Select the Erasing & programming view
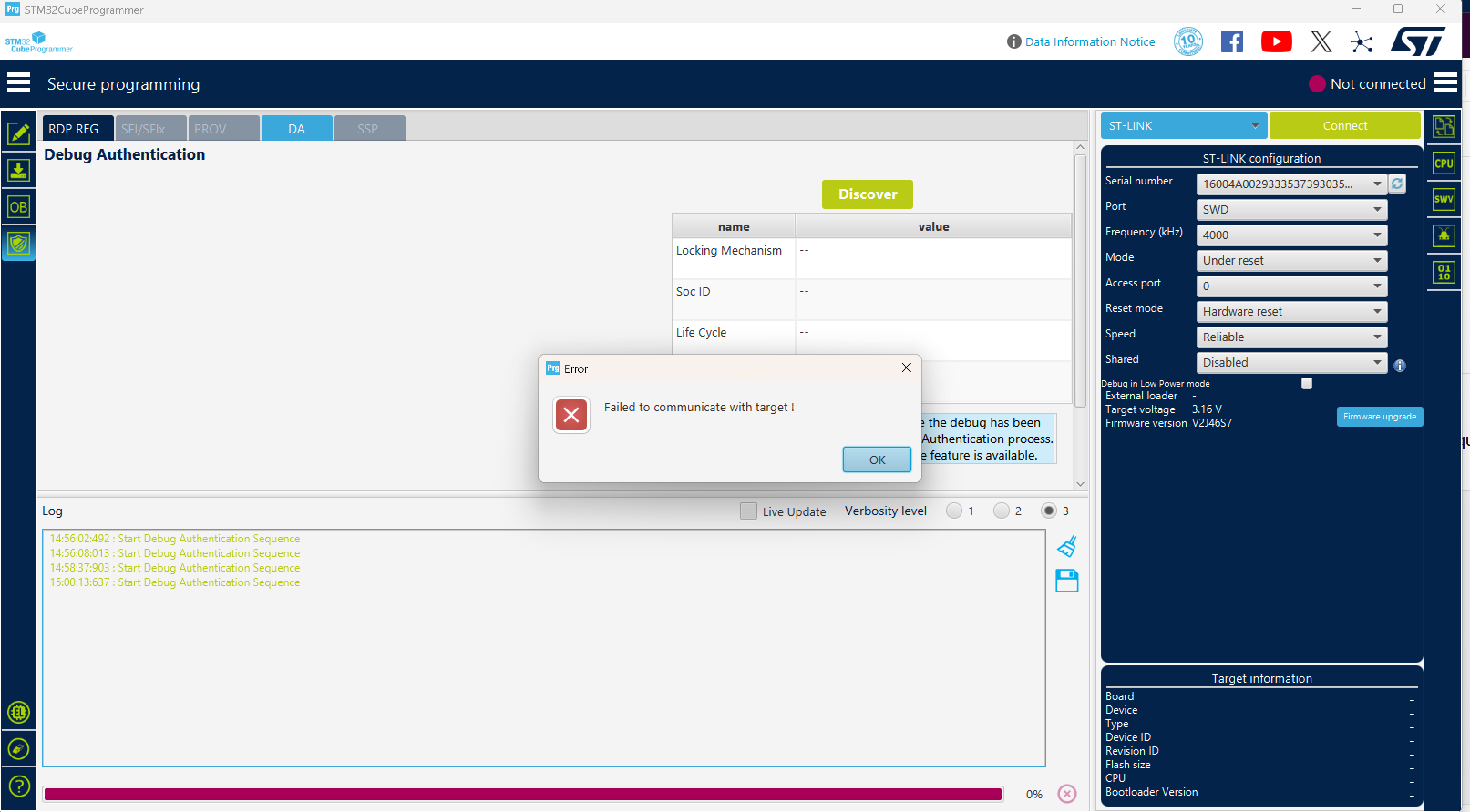Viewport: 1470px width, 812px height. tap(19, 169)
